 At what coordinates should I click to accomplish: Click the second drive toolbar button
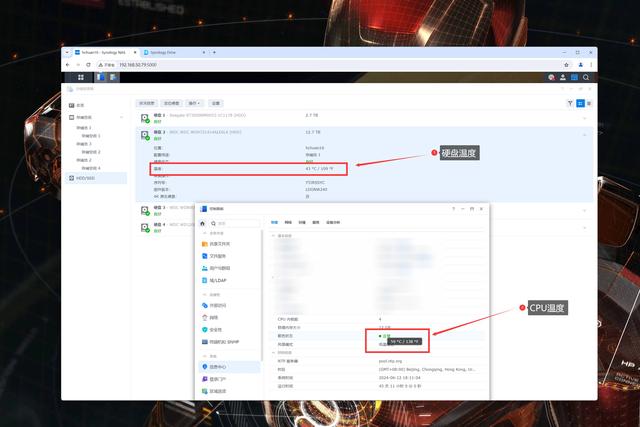(x=171, y=103)
